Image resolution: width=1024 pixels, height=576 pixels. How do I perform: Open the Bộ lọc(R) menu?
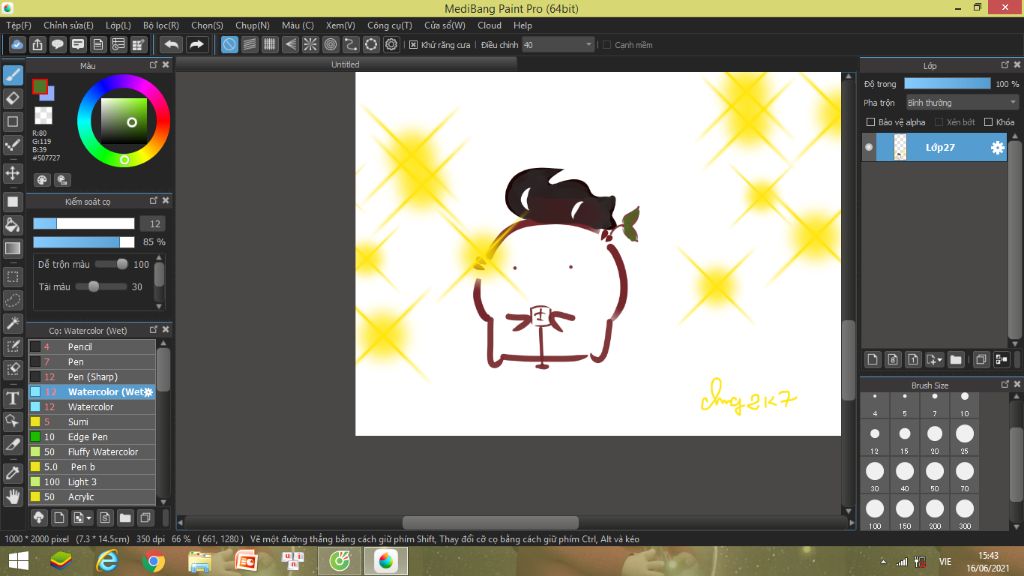[x=161, y=25]
